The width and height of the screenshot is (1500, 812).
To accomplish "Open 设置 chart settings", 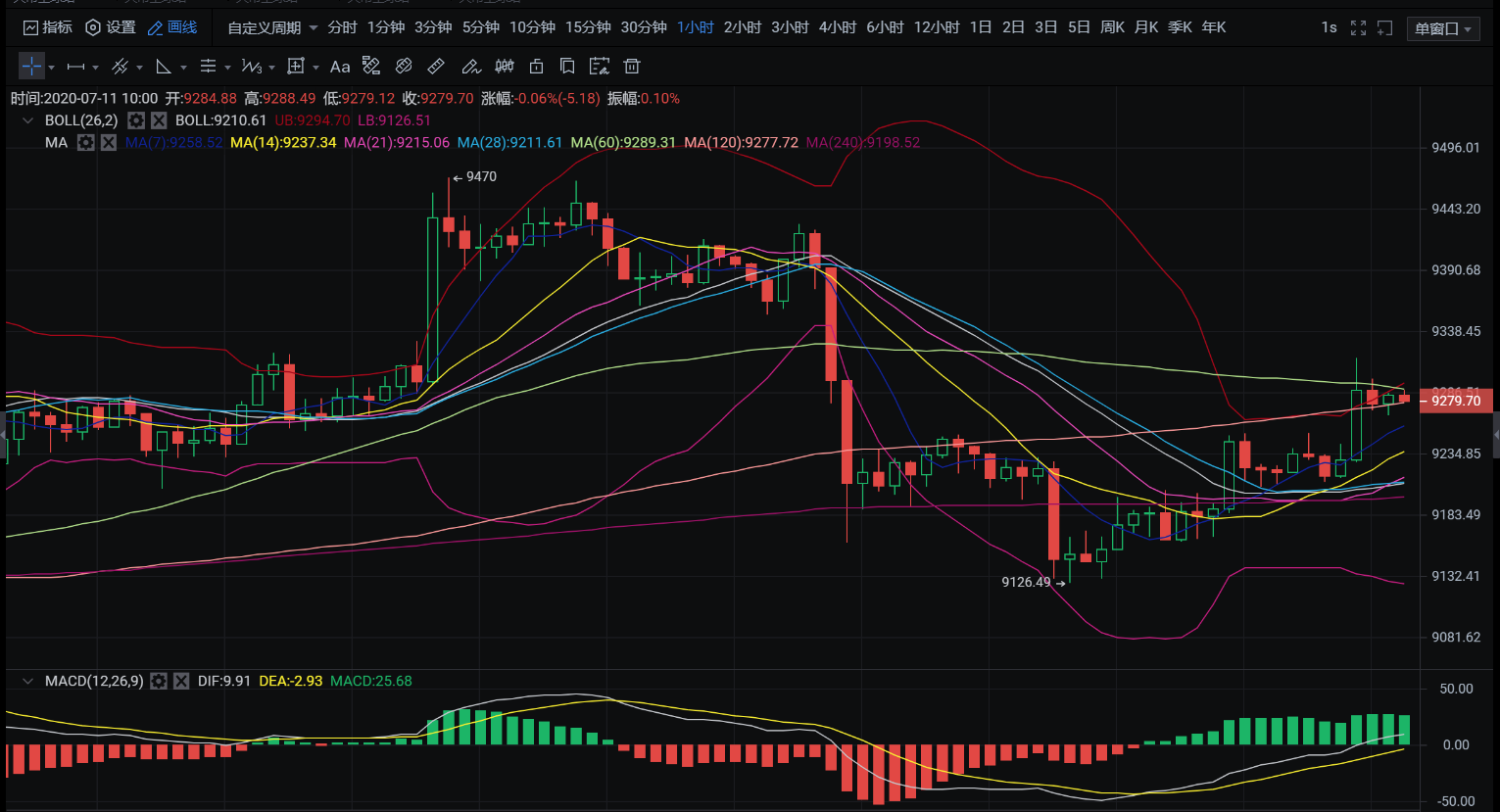I will click(111, 27).
